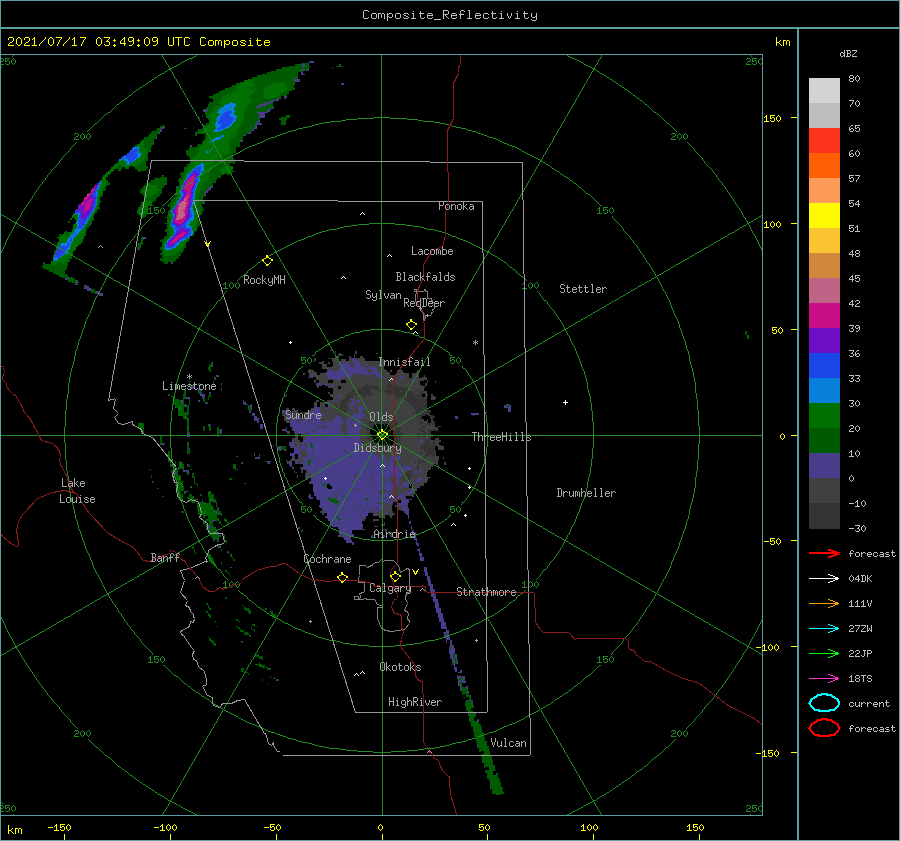The image size is (900, 841).
Task: Click the green 22JP arrow icon
Action: [x=824, y=653]
